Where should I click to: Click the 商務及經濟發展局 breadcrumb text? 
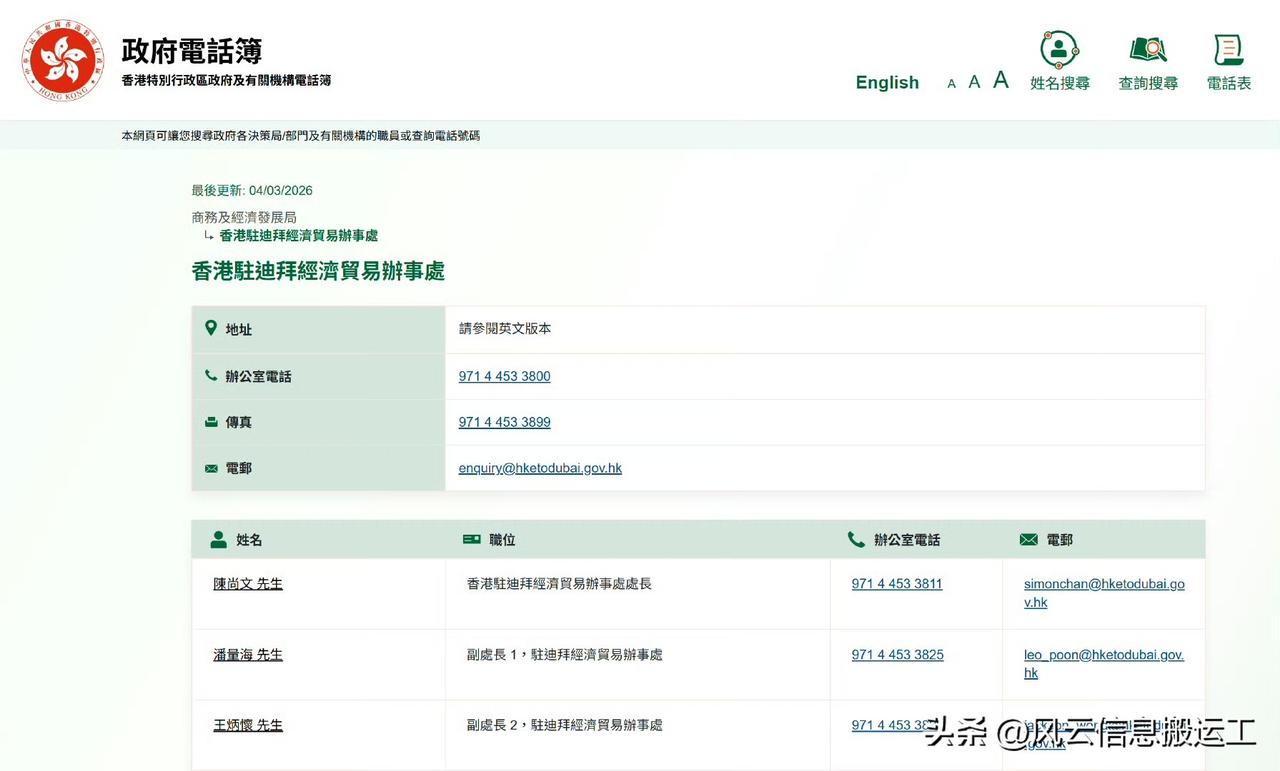coord(244,217)
